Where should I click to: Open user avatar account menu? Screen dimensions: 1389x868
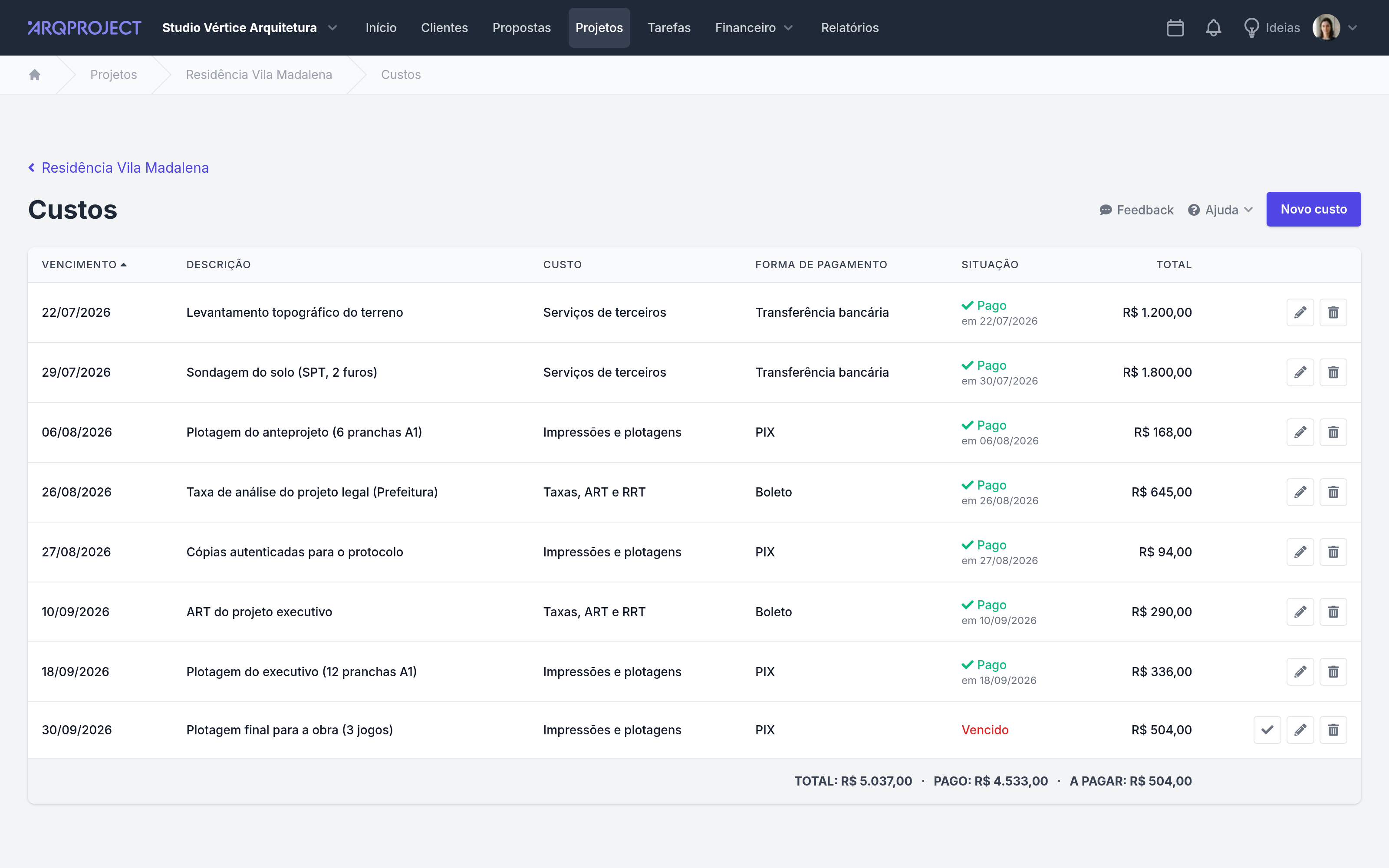[1335, 27]
